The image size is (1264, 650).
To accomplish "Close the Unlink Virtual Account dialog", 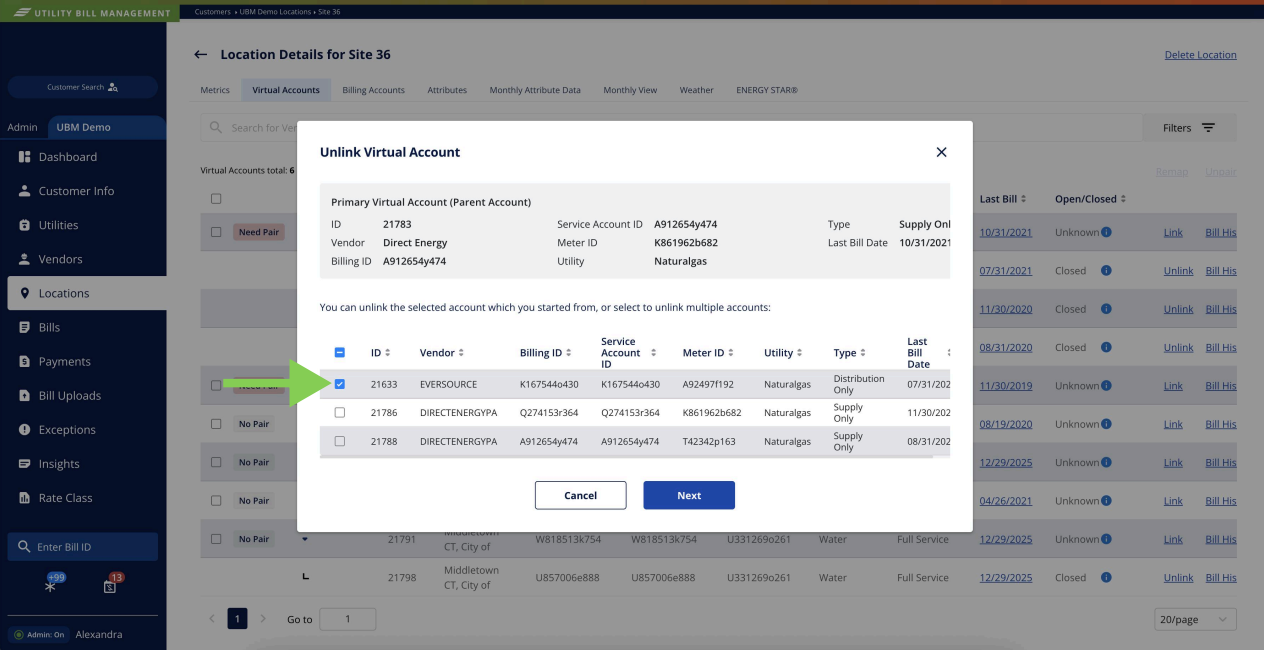I will (941, 152).
